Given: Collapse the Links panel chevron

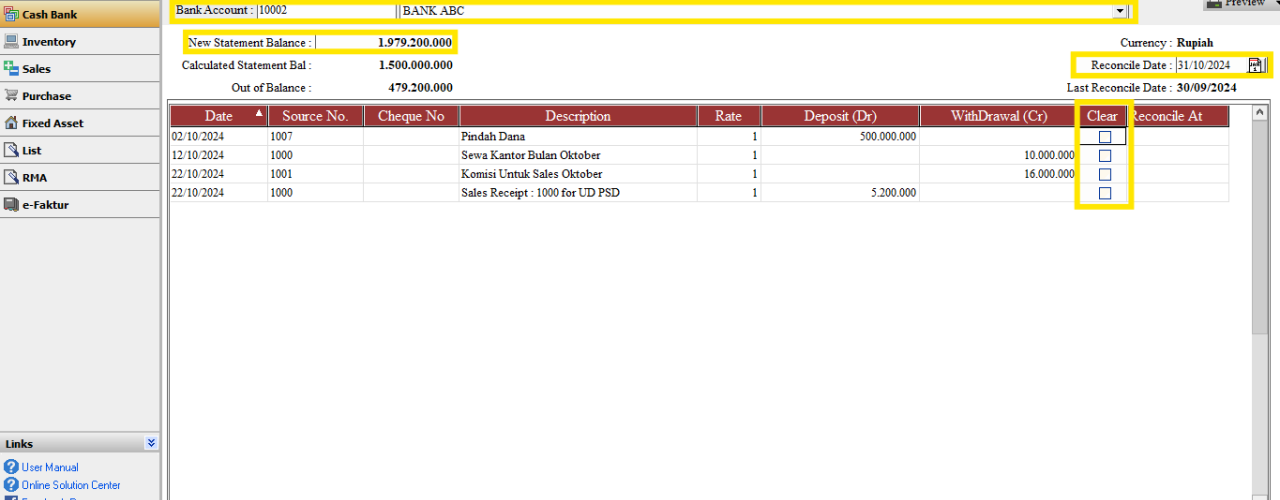Looking at the screenshot, I should pos(150,443).
